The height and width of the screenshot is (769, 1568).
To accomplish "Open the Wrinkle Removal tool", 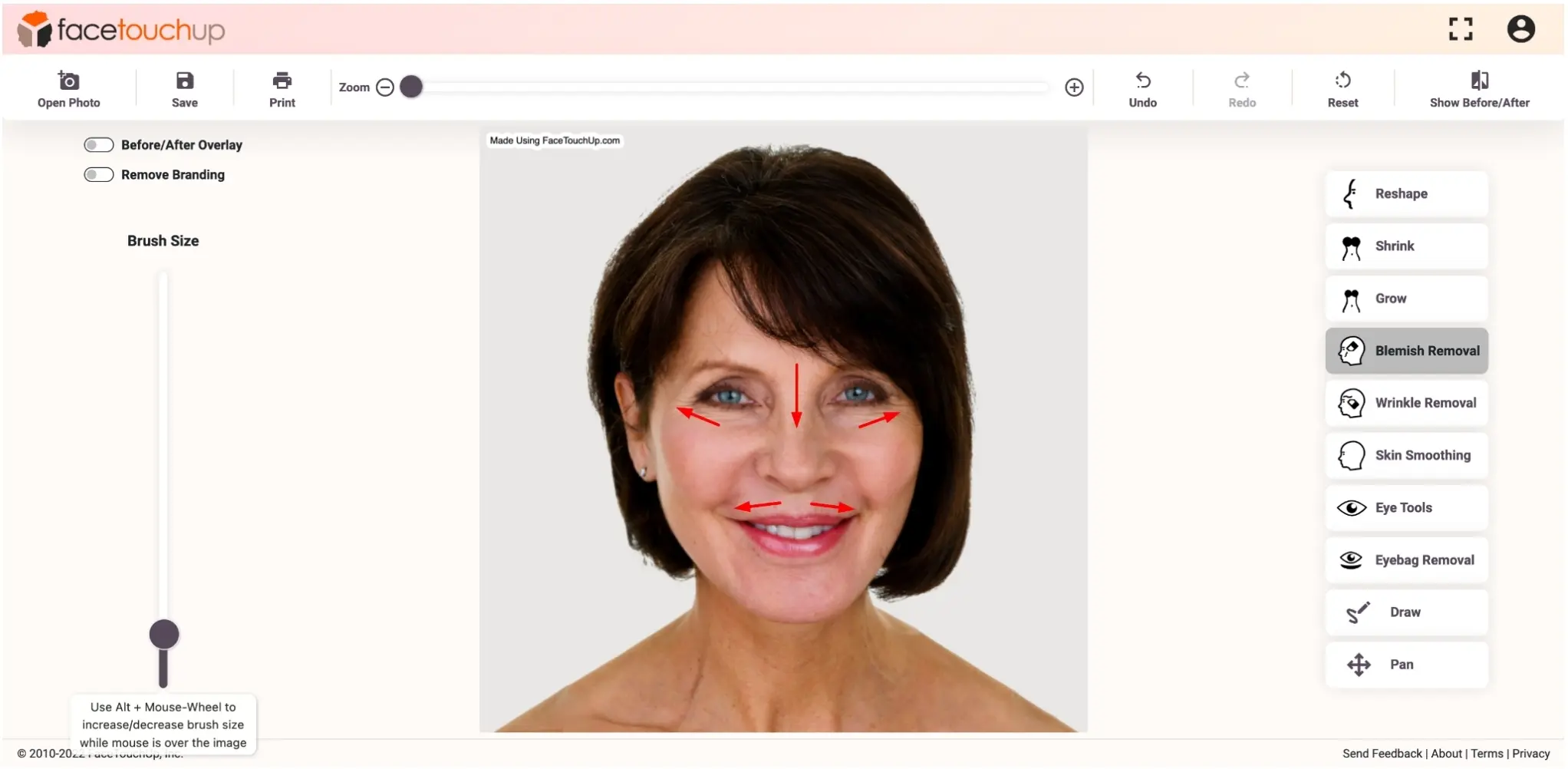I will [1405, 402].
